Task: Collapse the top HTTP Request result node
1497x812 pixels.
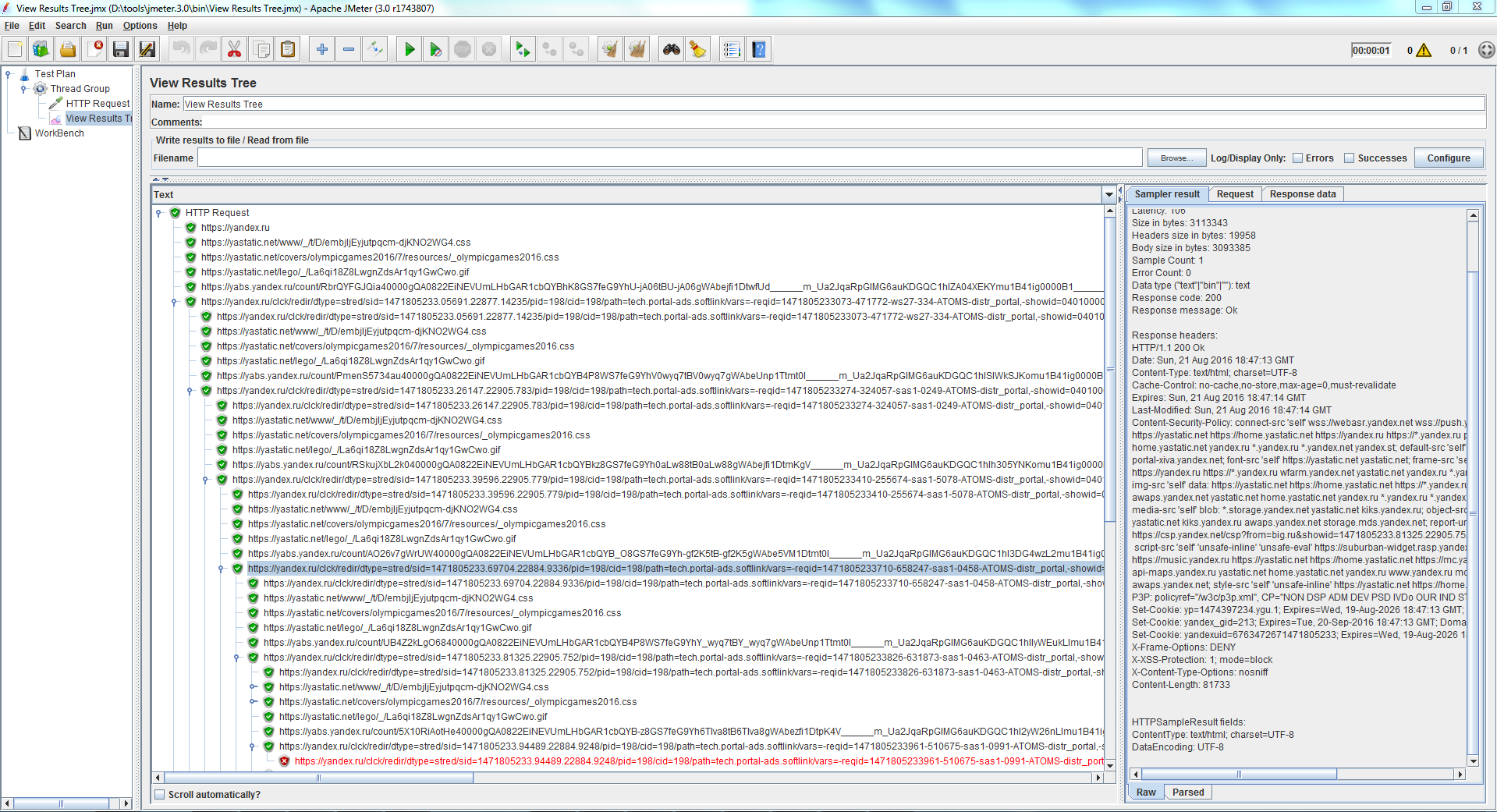Action: pos(158,213)
